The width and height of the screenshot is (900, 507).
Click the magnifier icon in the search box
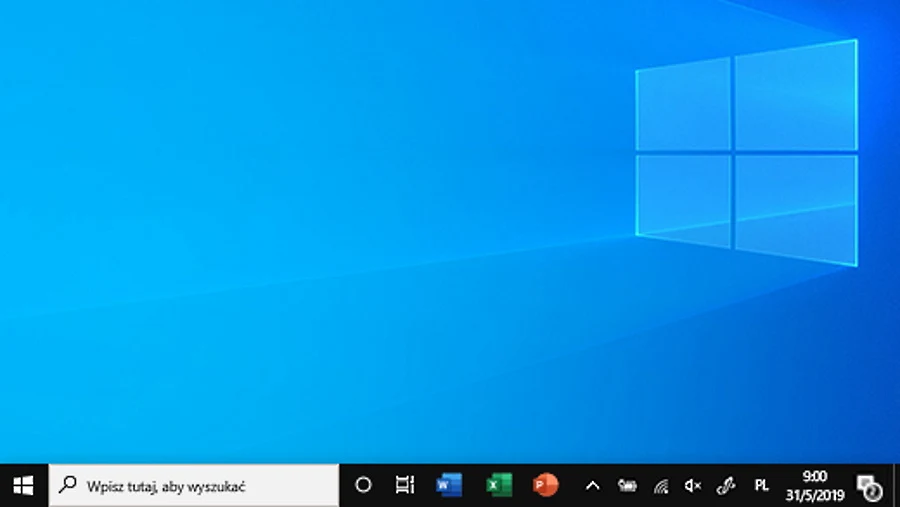point(68,485)
